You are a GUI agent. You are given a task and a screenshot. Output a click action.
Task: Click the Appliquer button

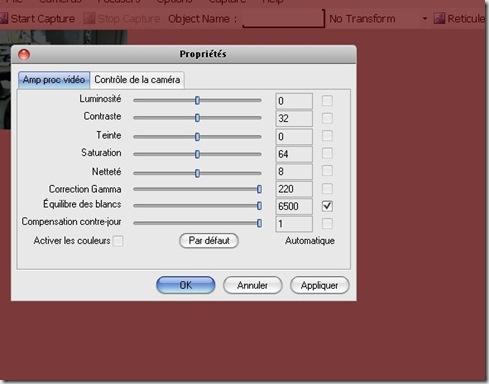click(x=319, y=285)
